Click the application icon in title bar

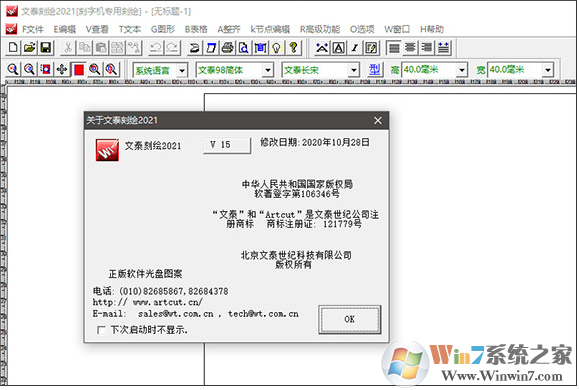pyautogui.click(x=12, y=11)
